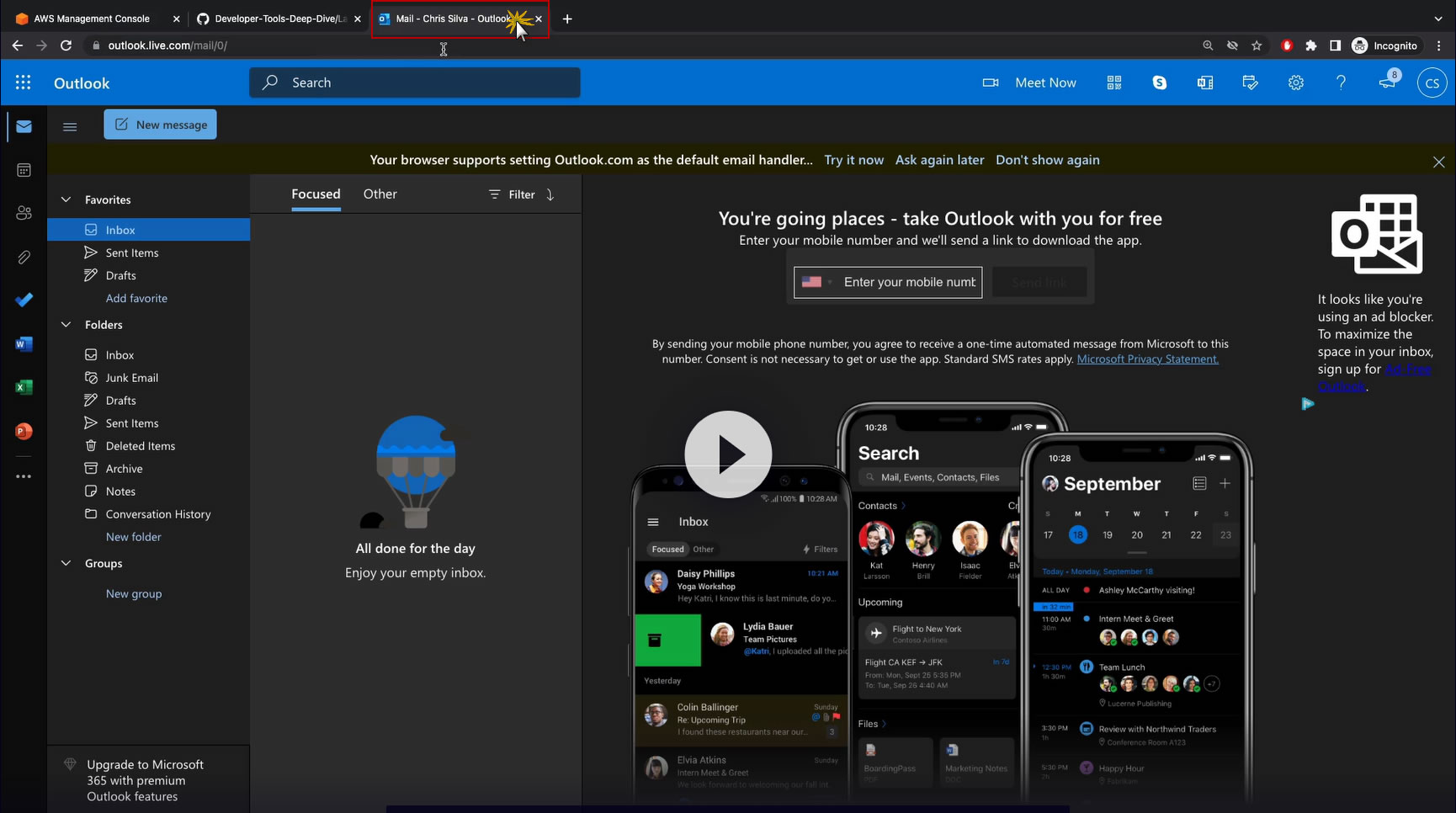Open Skype from the Outlook header
This screenshot has width=1456, height=813.
[1160, 82]
